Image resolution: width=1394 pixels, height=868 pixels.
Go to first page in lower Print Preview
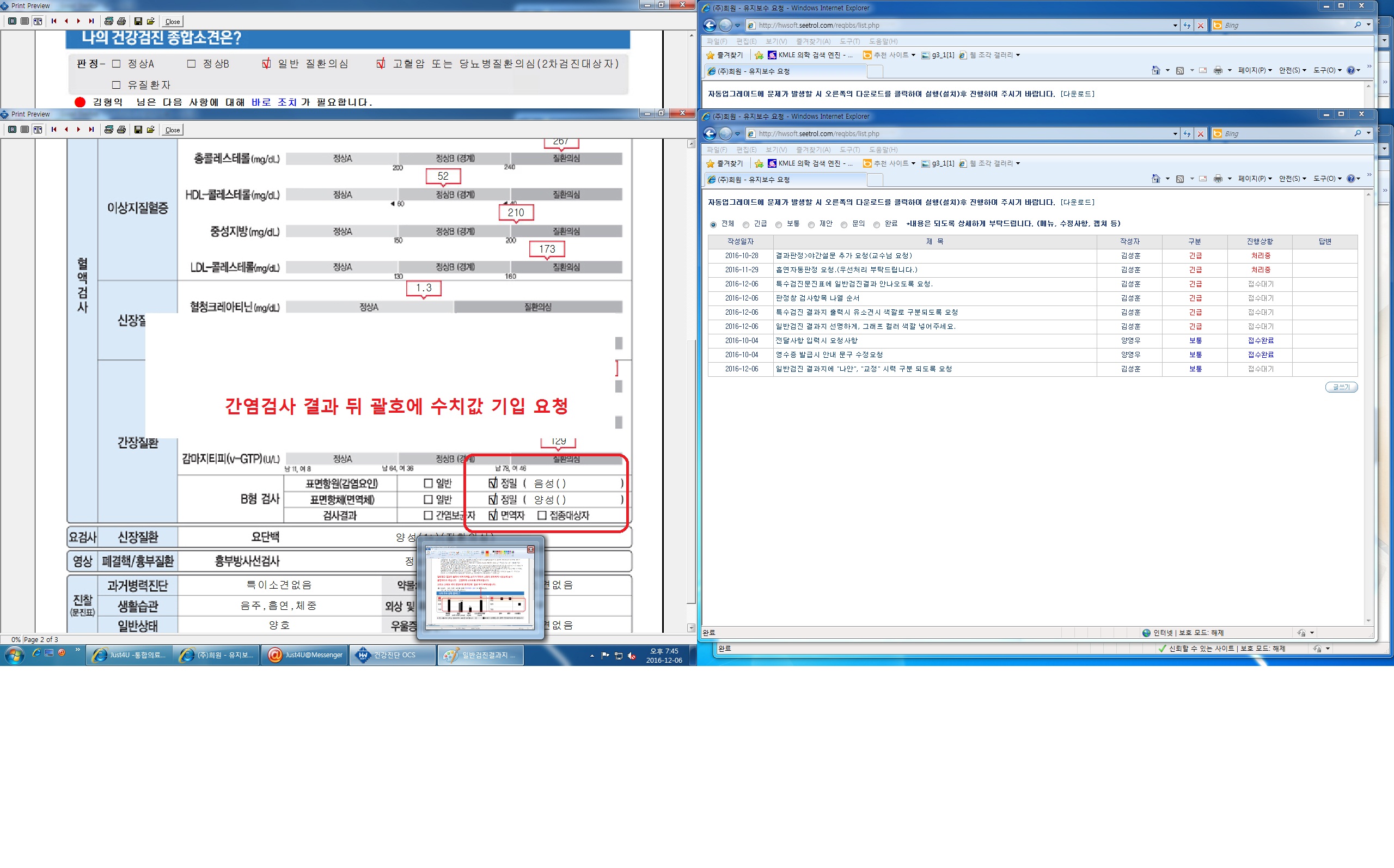click(x=54, y=130)
